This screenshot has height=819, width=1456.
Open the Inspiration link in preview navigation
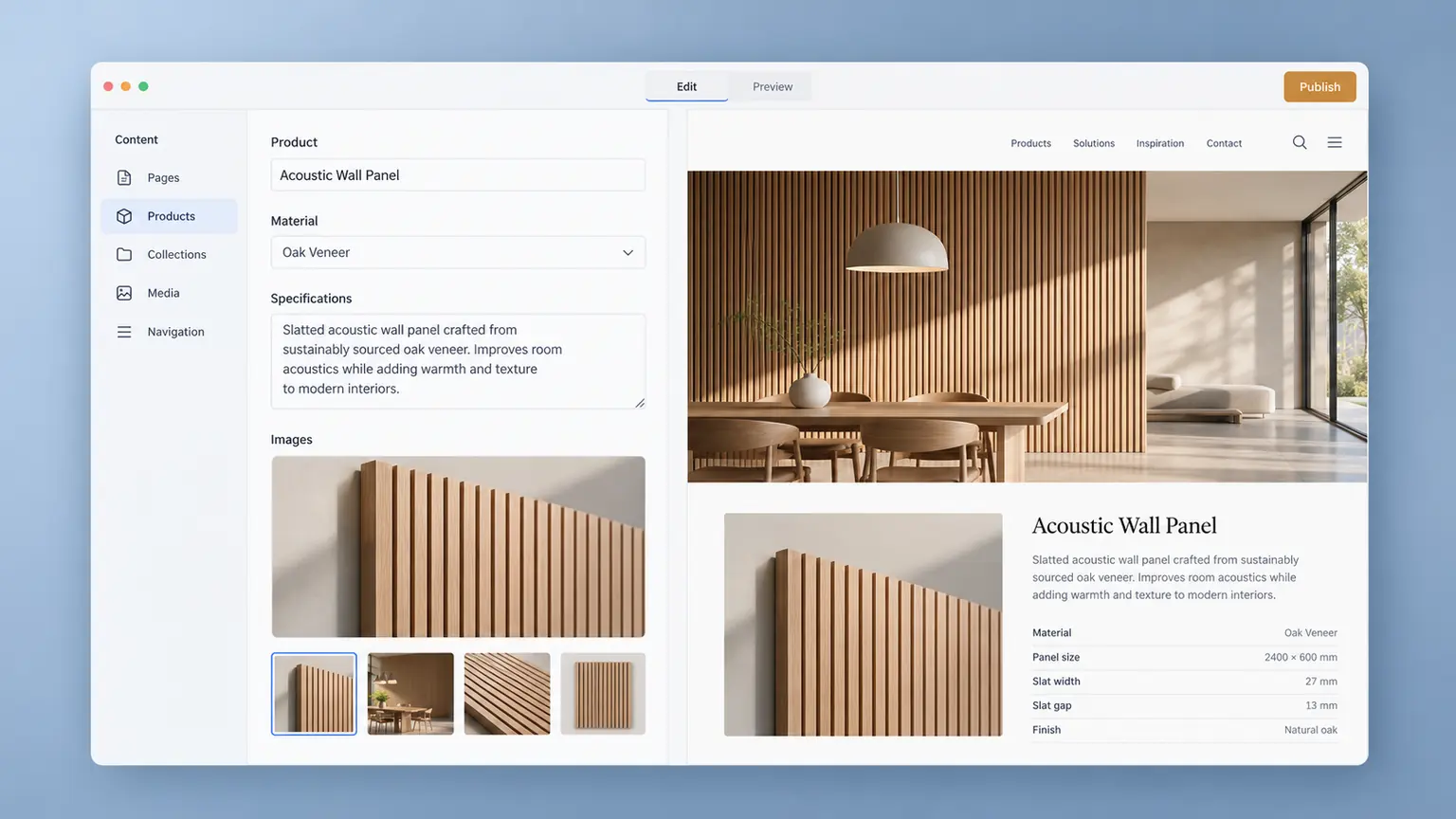(x=1159, y=143)
